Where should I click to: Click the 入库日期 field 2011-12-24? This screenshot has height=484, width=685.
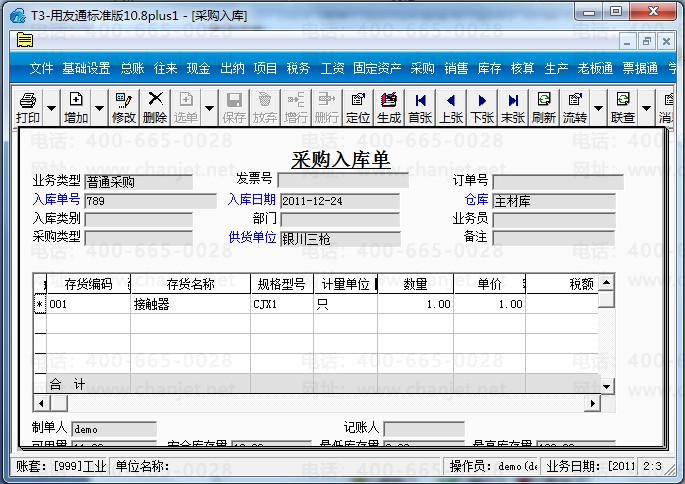pos(340,201)
